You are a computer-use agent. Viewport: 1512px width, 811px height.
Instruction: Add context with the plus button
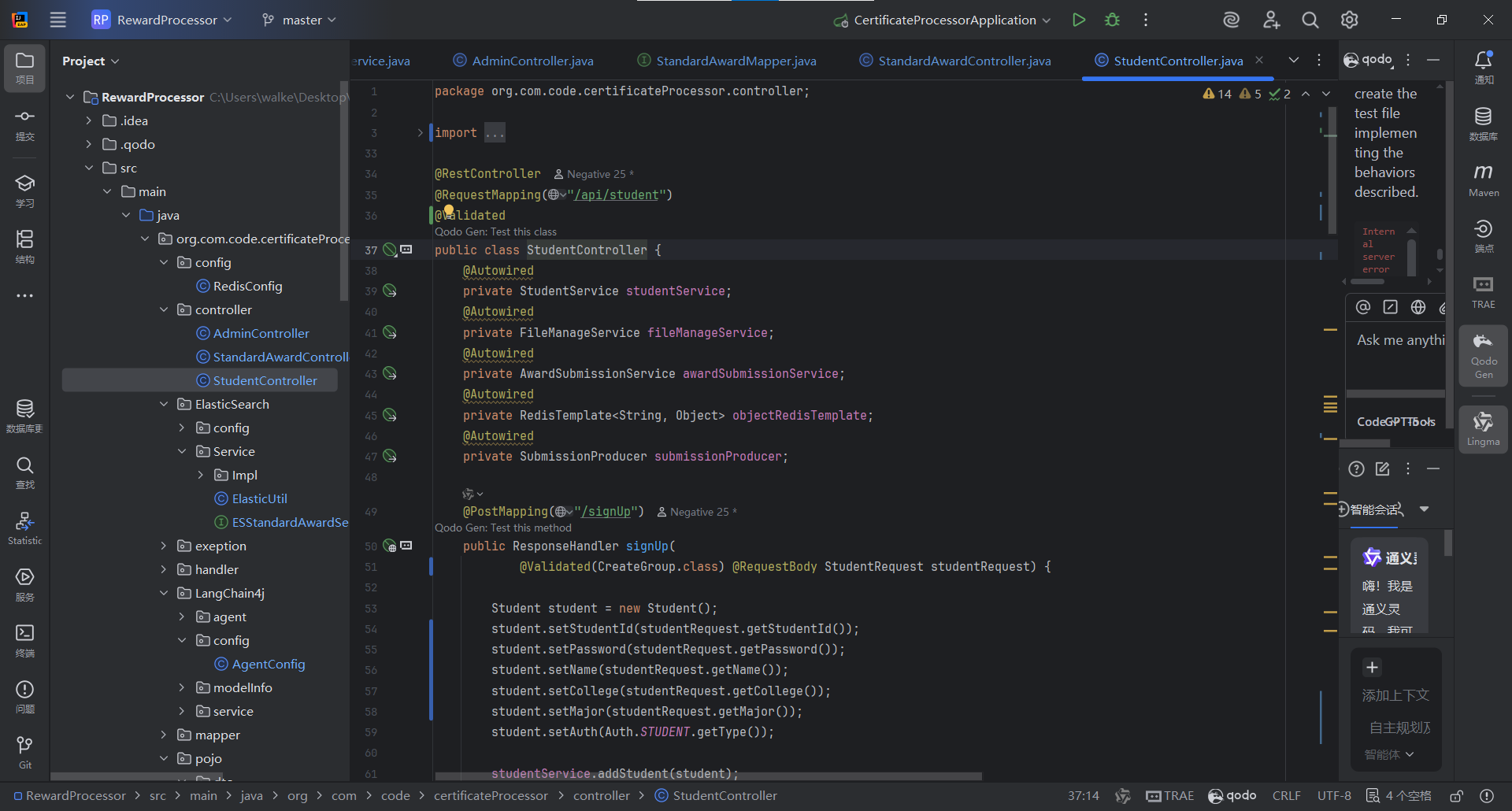point(1372,667)
